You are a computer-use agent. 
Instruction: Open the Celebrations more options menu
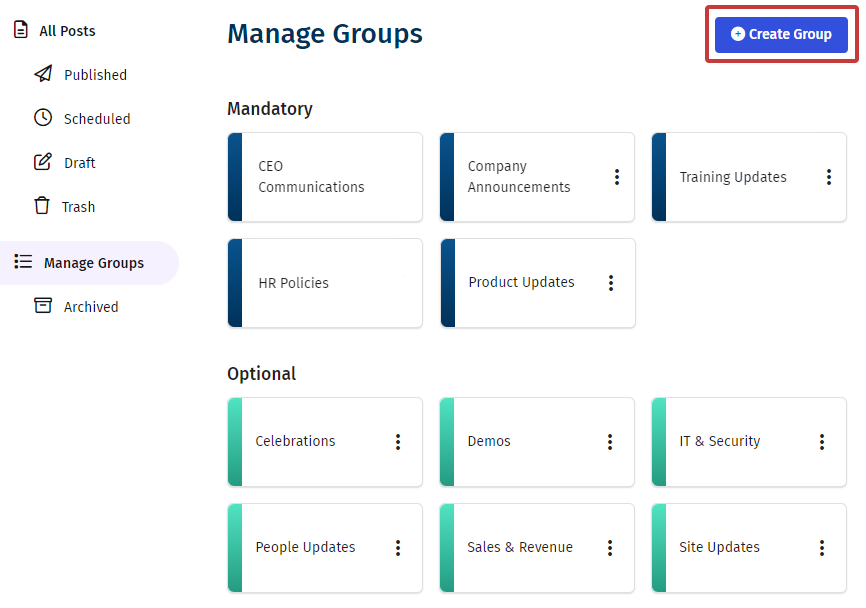coord(398,441)
